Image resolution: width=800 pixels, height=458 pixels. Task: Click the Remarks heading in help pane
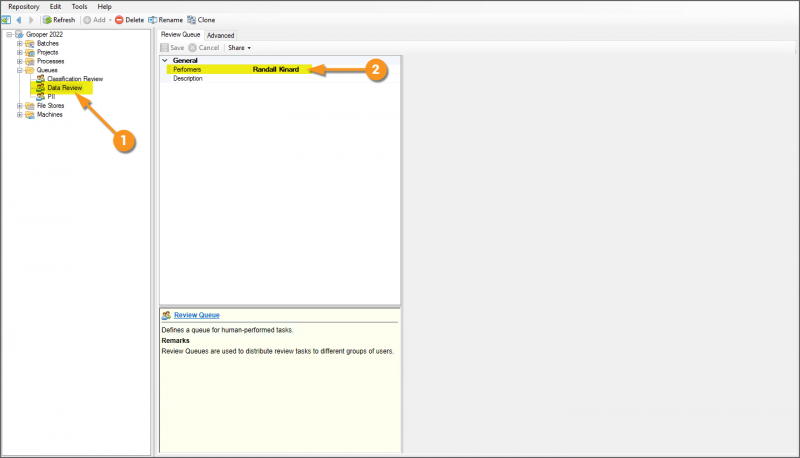click(x=176, y=341)
